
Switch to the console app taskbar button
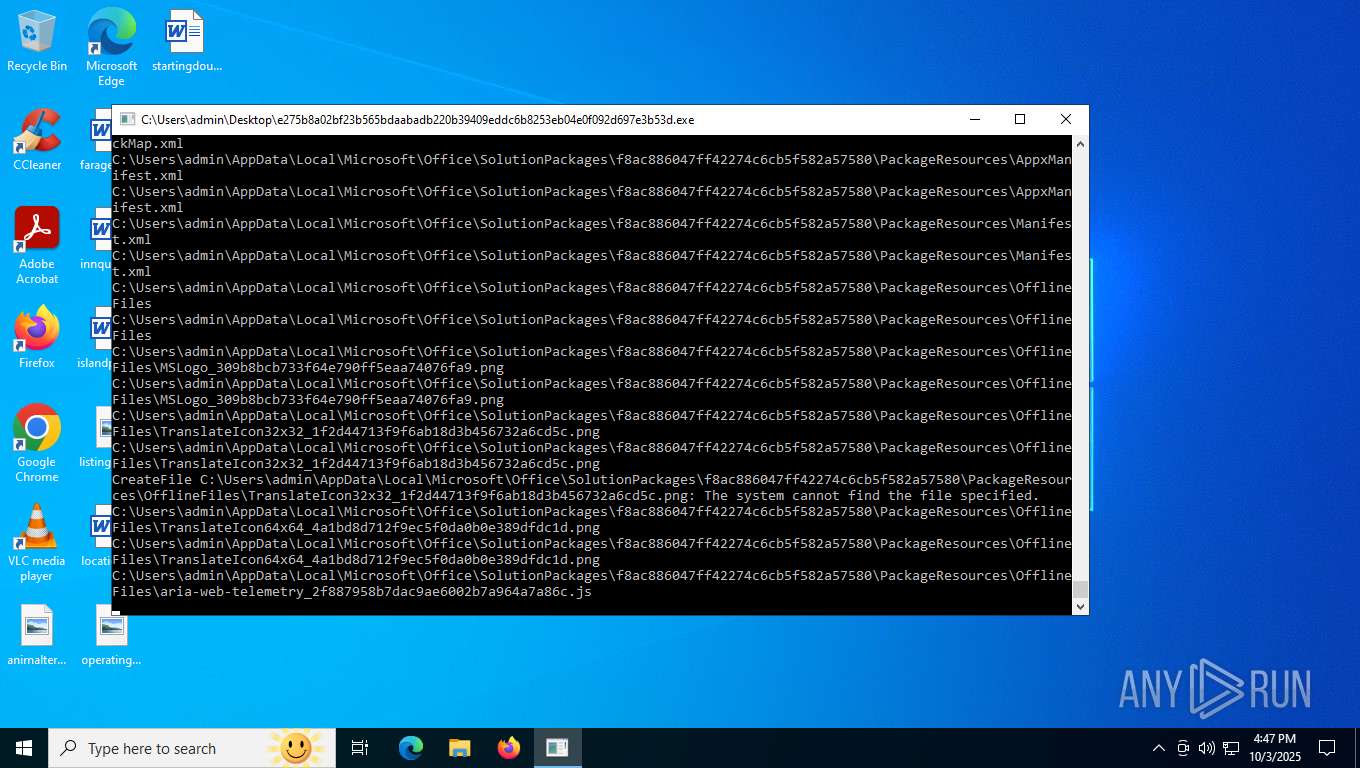pyautogui.click(x=557, y=748)
